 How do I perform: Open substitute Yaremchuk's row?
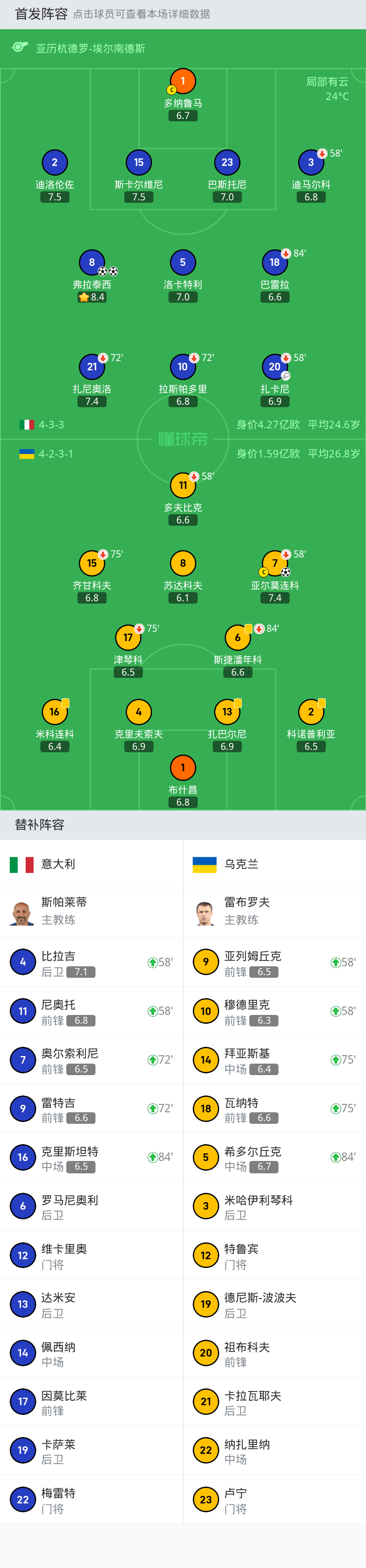[274, 962]
